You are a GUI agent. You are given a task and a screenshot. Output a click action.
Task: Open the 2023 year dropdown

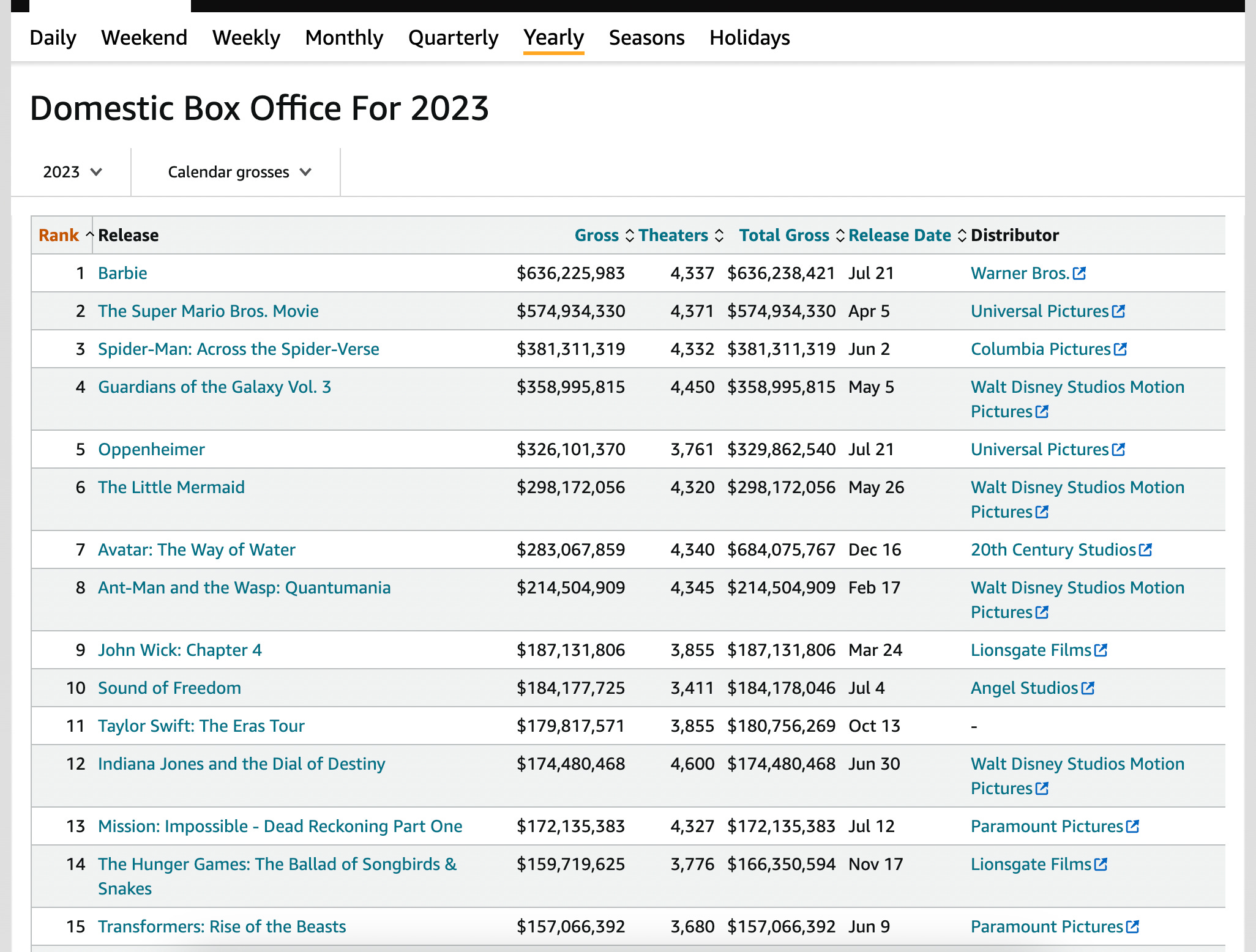click(x=72, y=172)
